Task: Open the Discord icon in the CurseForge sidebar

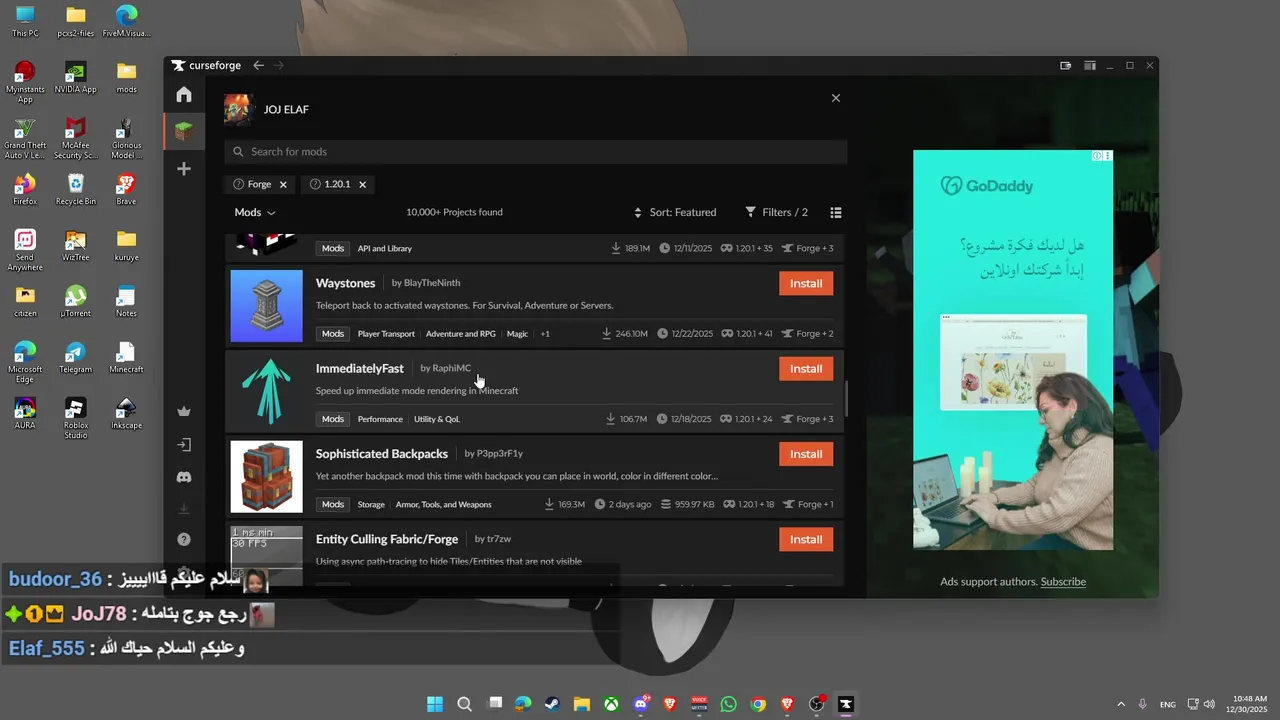Action: [x=184, y=478]
